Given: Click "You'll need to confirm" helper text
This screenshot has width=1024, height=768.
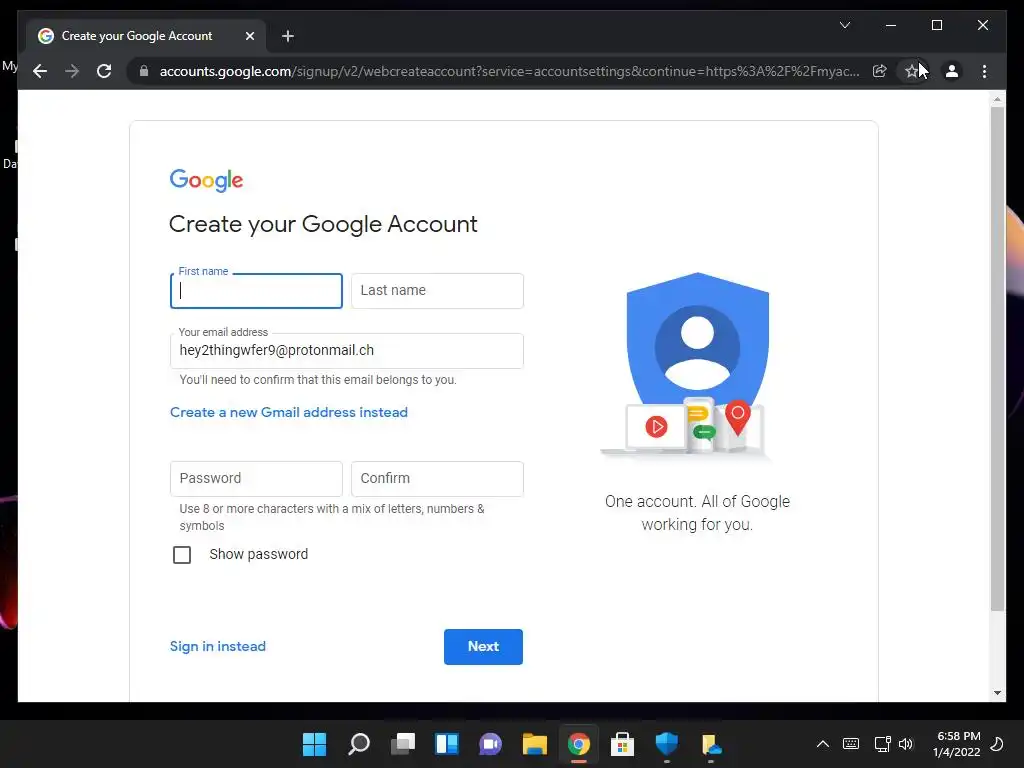Looking at the screenshot, I should pos(318,379).
